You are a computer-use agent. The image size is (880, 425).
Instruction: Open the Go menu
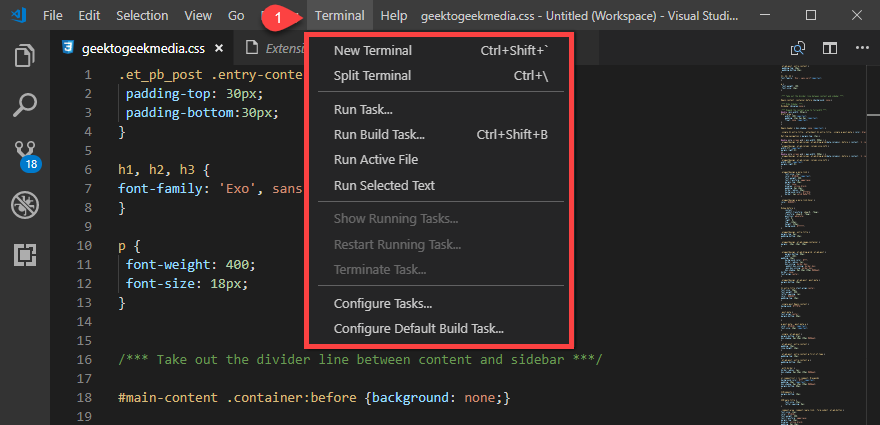(236, 16)
